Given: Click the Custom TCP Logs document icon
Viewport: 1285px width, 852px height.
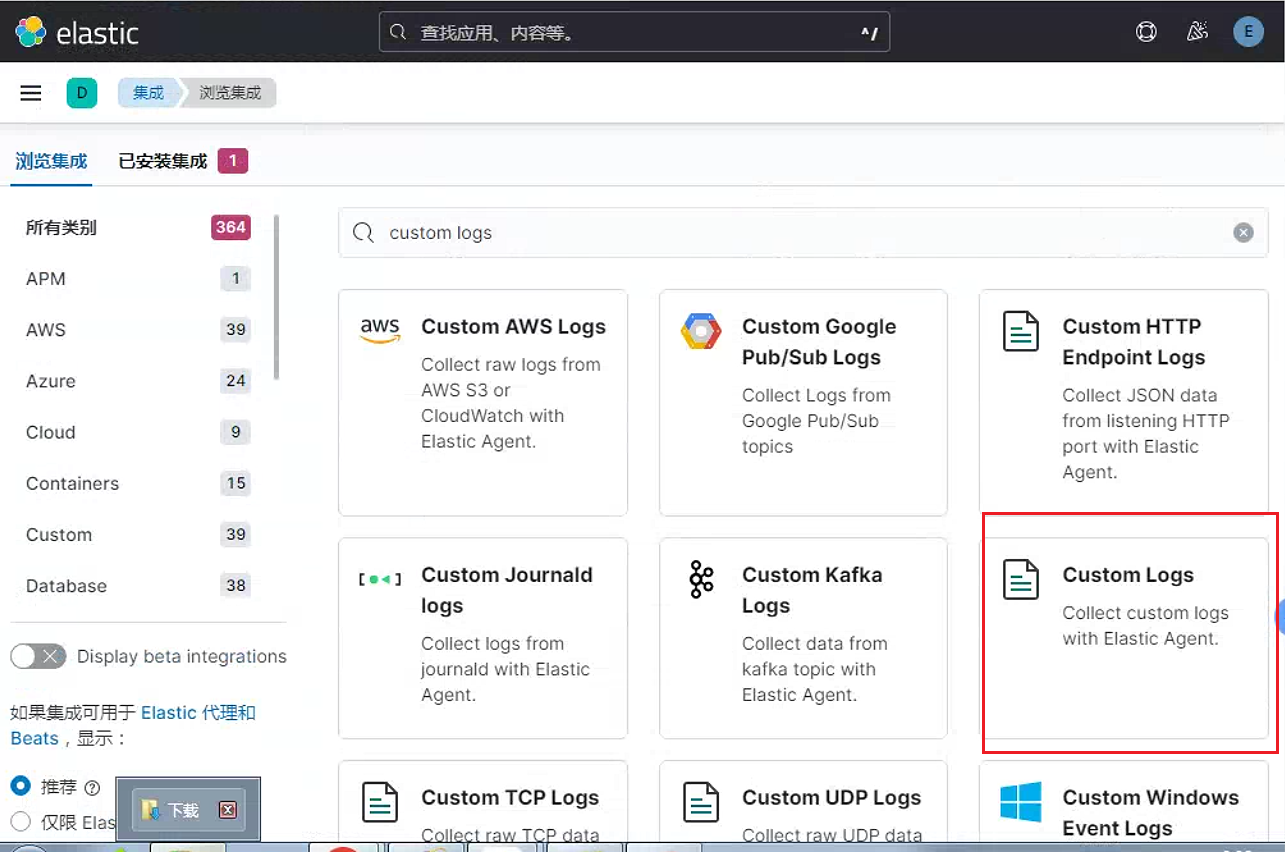Looking at the screenshot, I should [x=380, y=802].
